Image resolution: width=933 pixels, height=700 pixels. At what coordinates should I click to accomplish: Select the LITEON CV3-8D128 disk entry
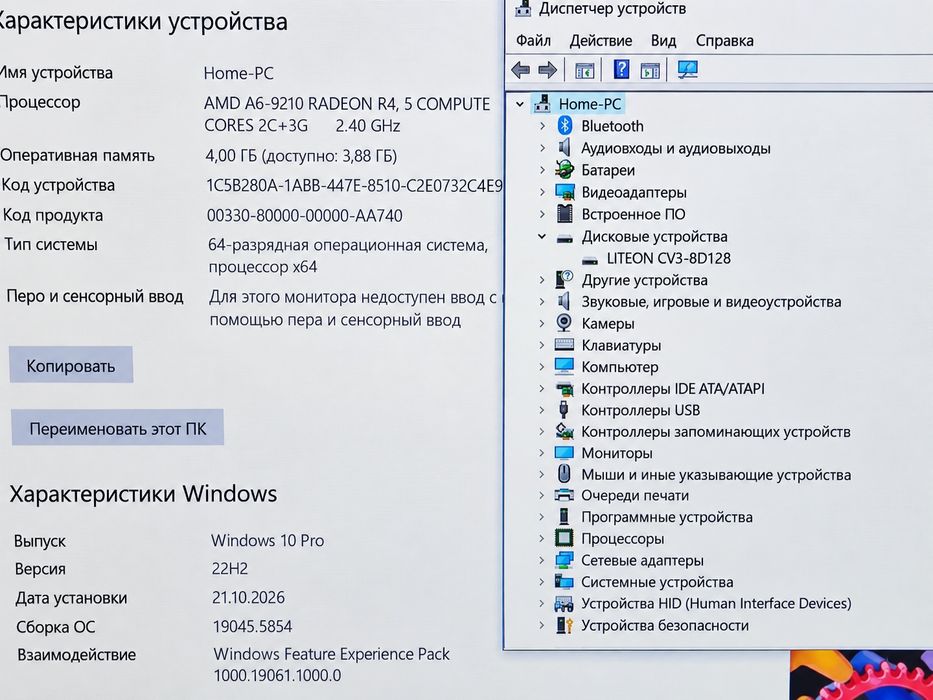668,258
